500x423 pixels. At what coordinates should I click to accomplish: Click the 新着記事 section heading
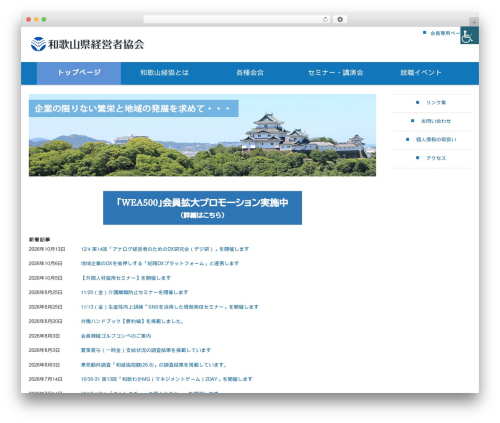click(x=39, y=239)
